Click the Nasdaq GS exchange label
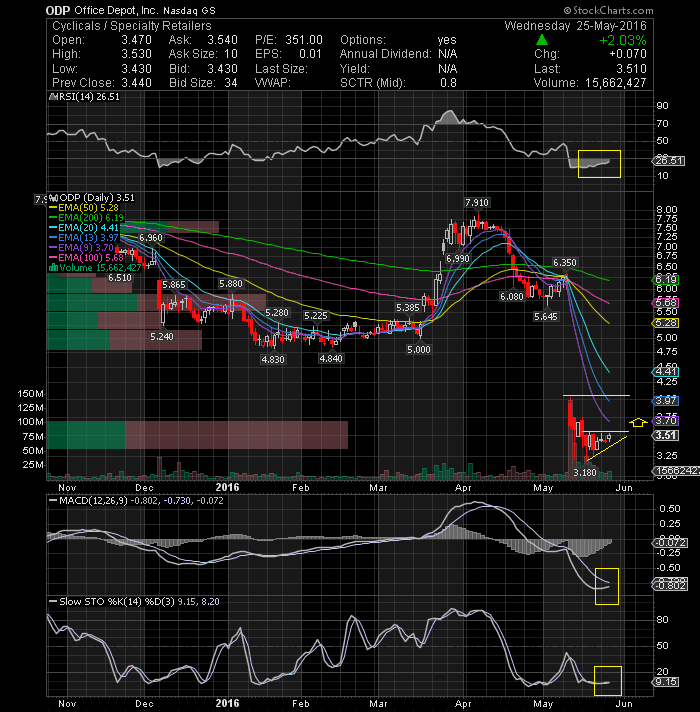Viewport: 700px width, 712px height. pyautogui.click(x=189, y=10)
